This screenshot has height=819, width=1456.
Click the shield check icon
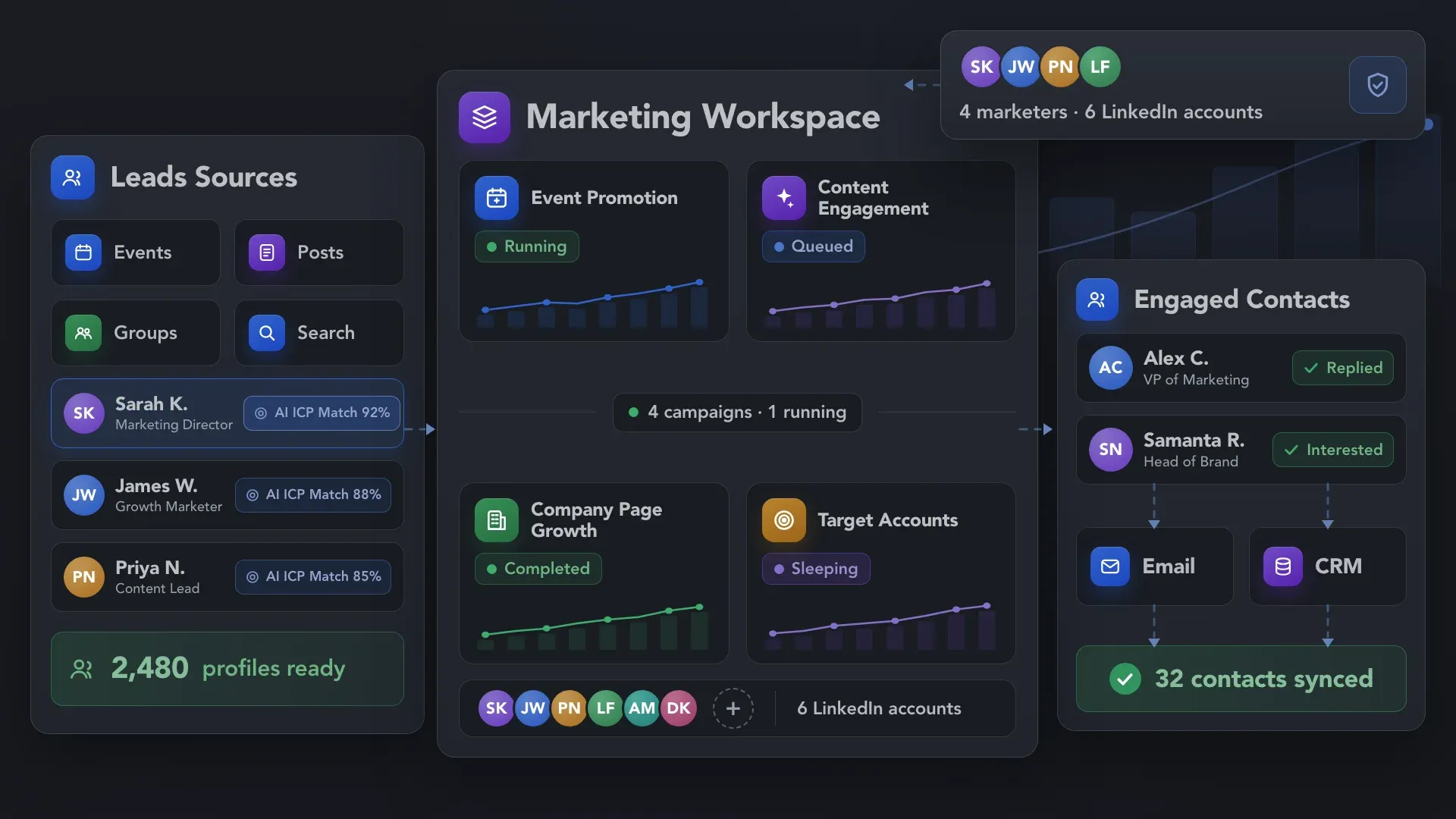1378,85
